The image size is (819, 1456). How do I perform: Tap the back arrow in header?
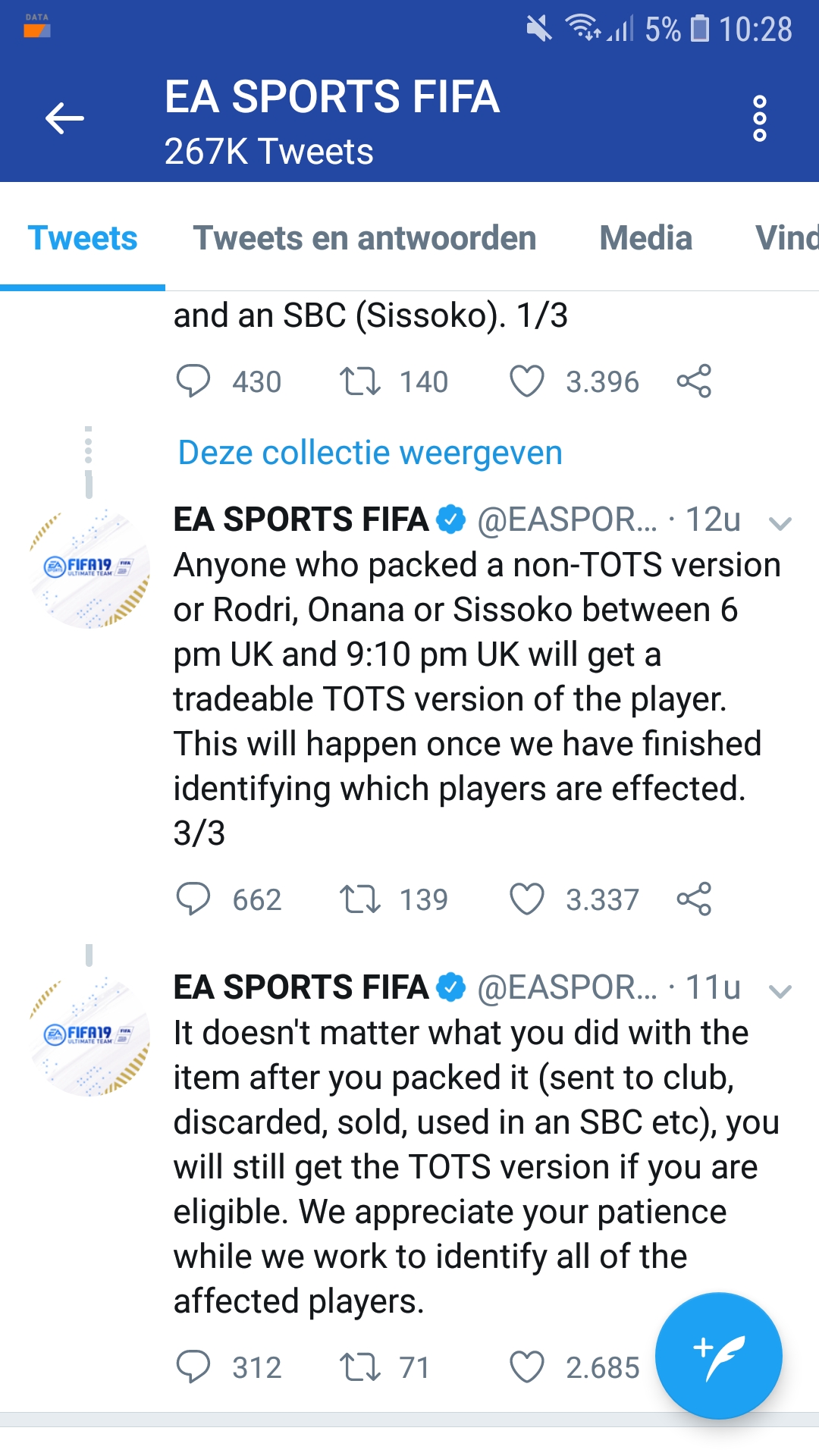64,118
